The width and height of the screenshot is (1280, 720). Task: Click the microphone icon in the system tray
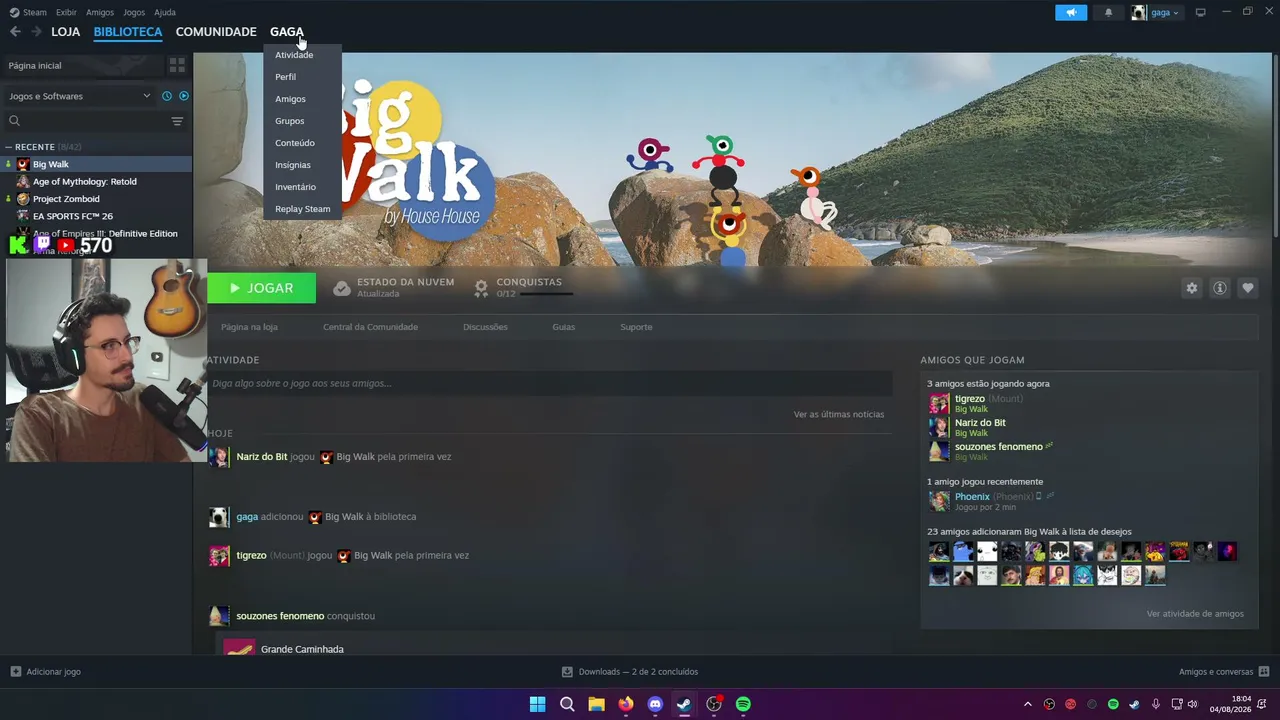point(1156,704)
